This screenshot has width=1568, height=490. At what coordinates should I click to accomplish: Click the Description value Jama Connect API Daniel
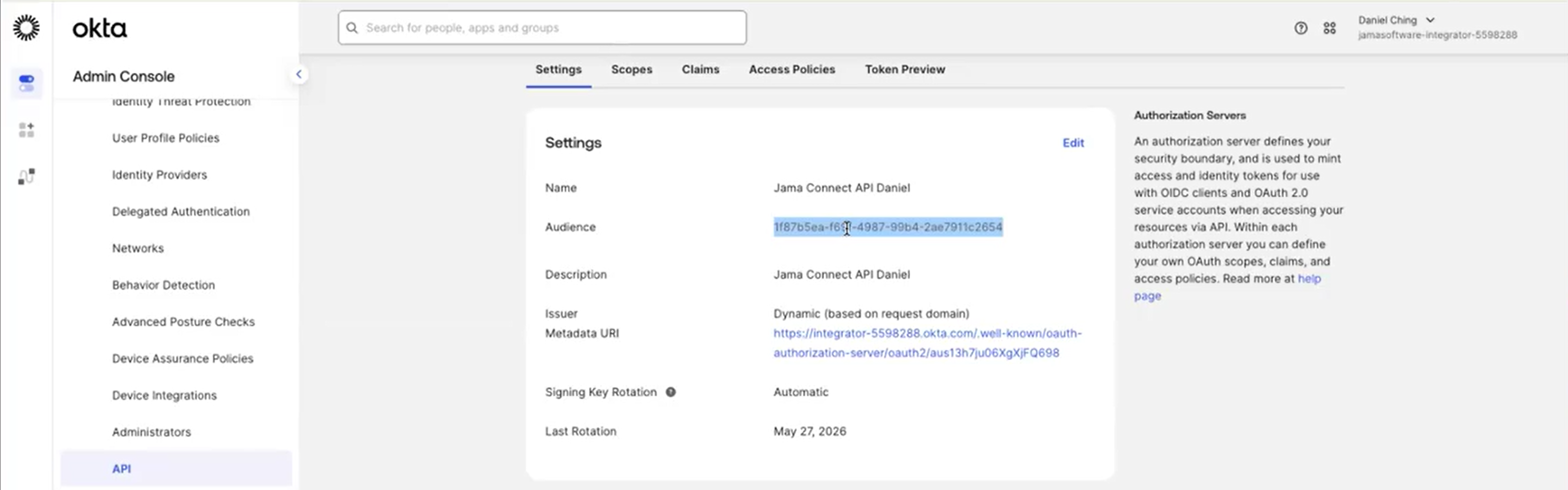tap(841, 275)
